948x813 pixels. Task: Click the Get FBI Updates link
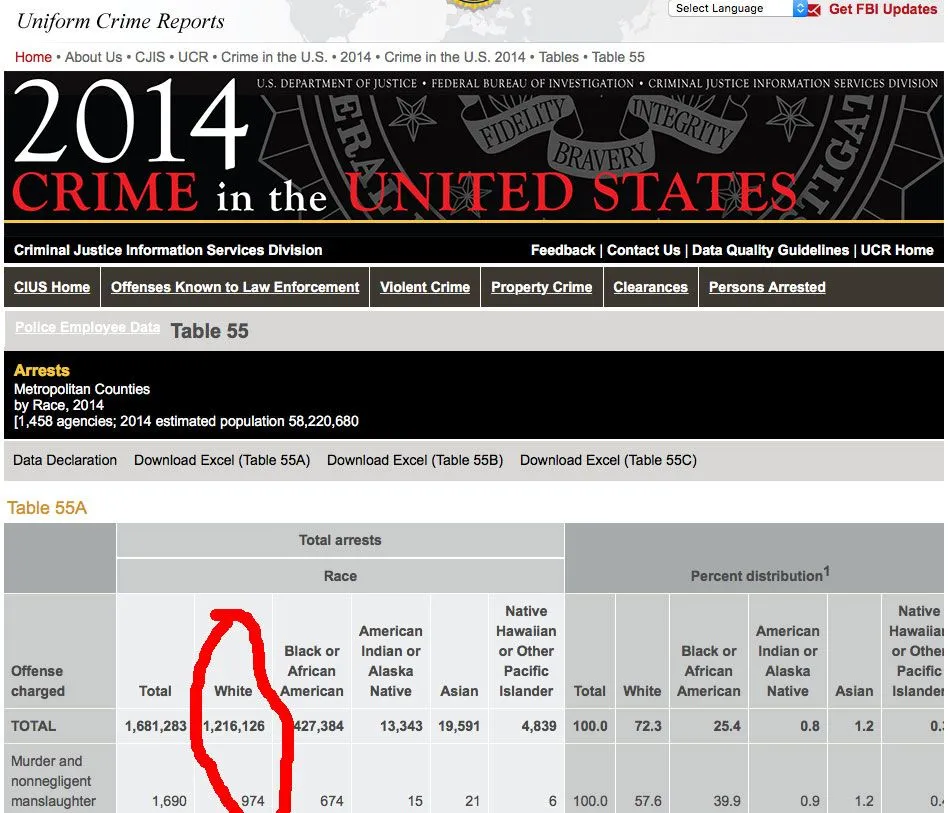(x=882, y=10)
